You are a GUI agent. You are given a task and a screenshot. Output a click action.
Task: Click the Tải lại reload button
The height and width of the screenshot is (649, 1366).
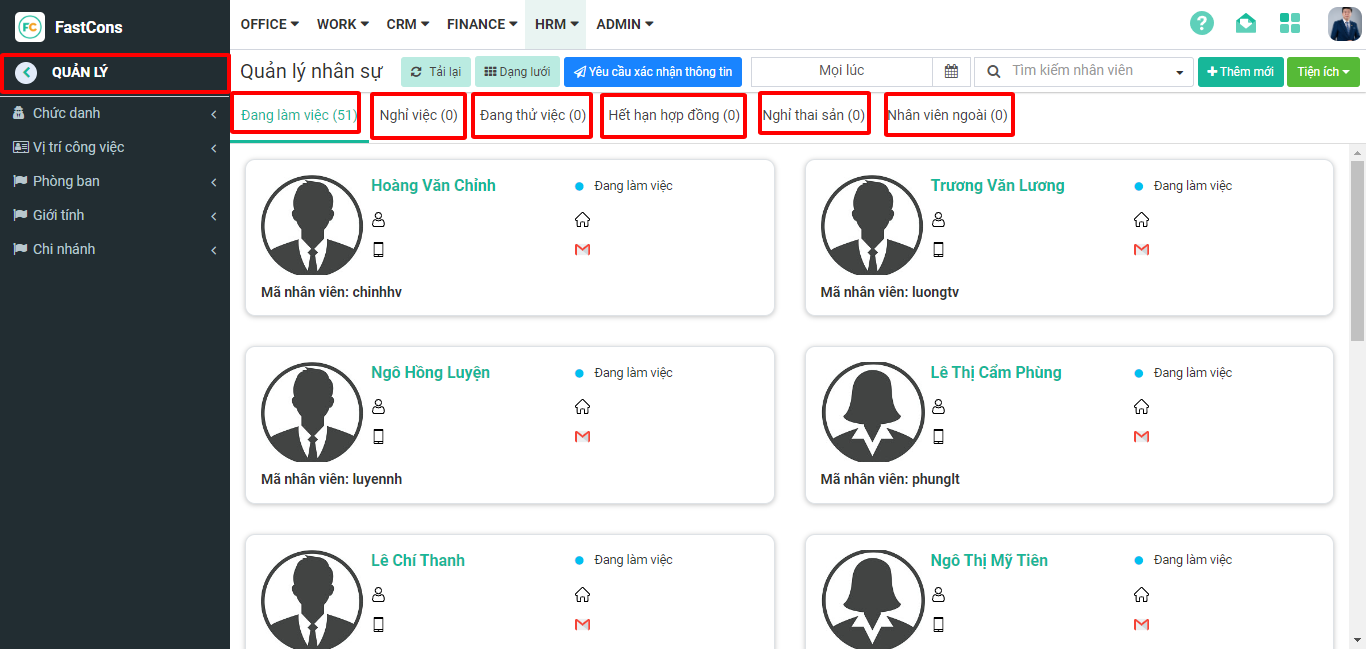(436, 72)
